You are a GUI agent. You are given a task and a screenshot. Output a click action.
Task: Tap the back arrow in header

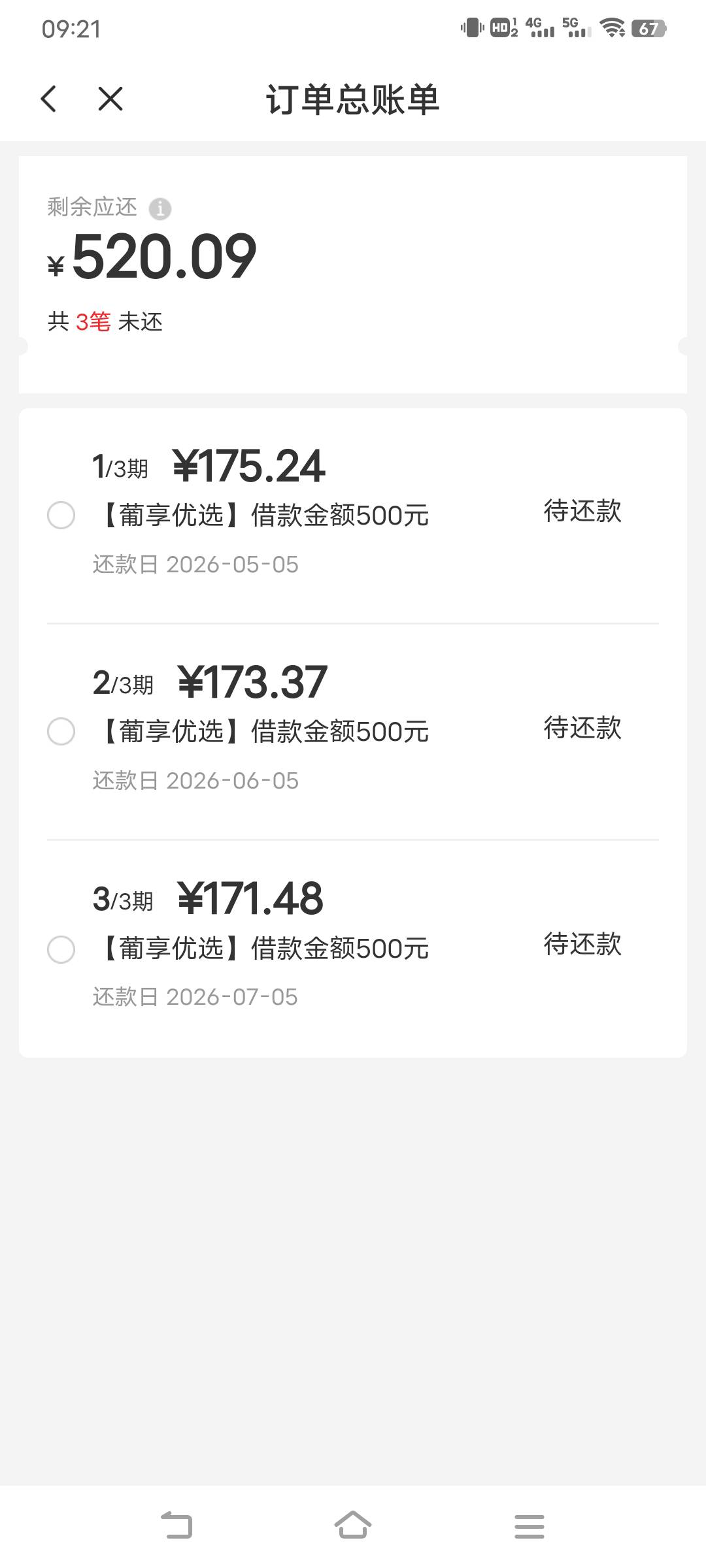(x=49, y=99)
